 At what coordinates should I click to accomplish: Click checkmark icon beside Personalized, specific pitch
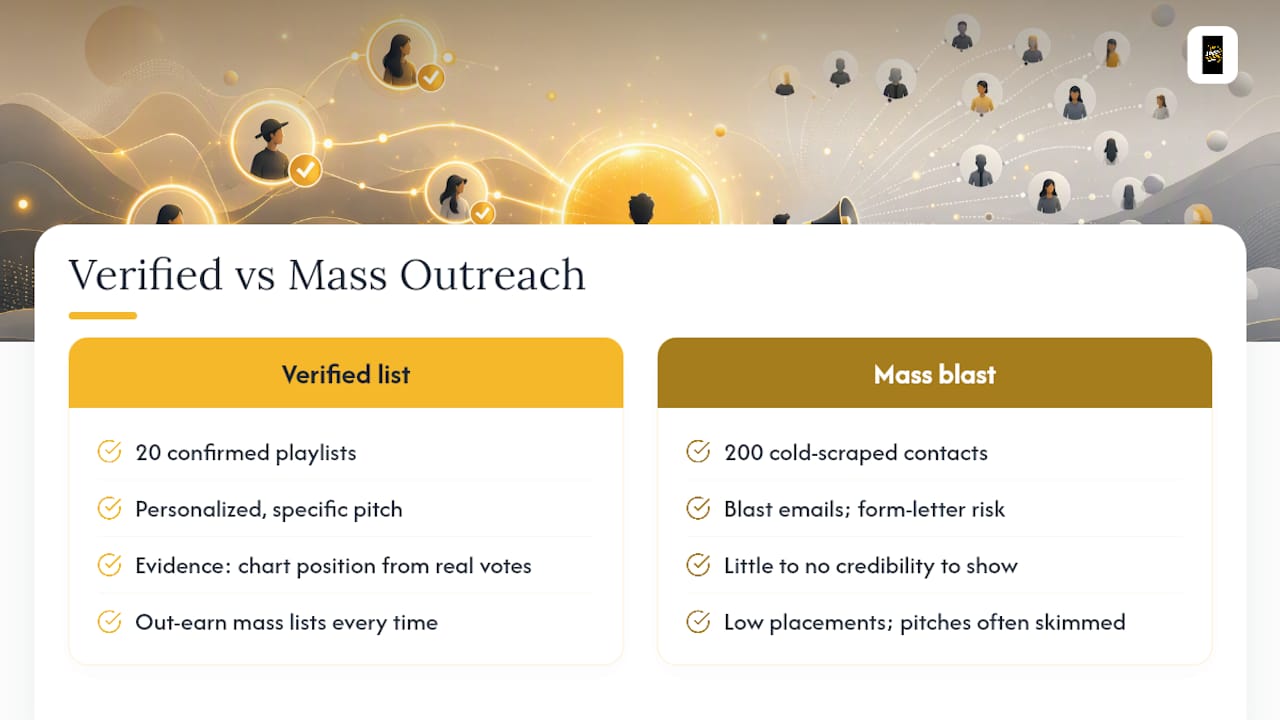[109, 509]
